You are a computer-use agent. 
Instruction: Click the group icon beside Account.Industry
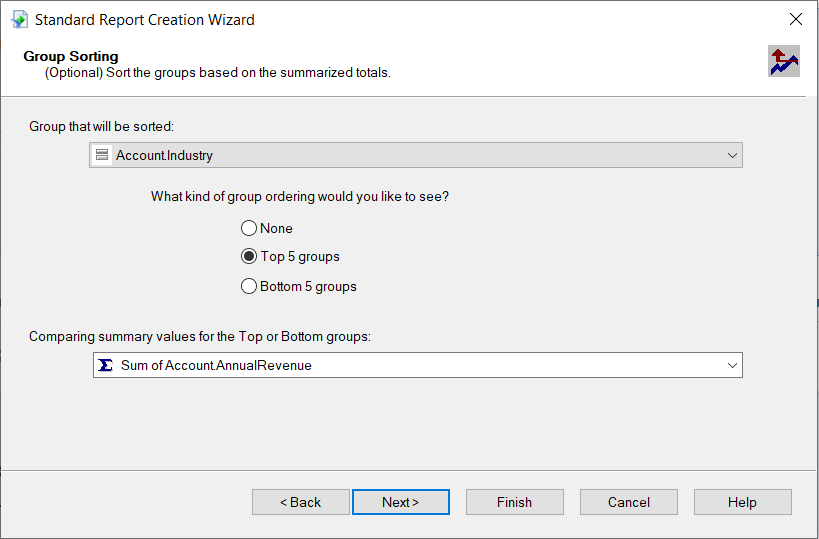101,155
